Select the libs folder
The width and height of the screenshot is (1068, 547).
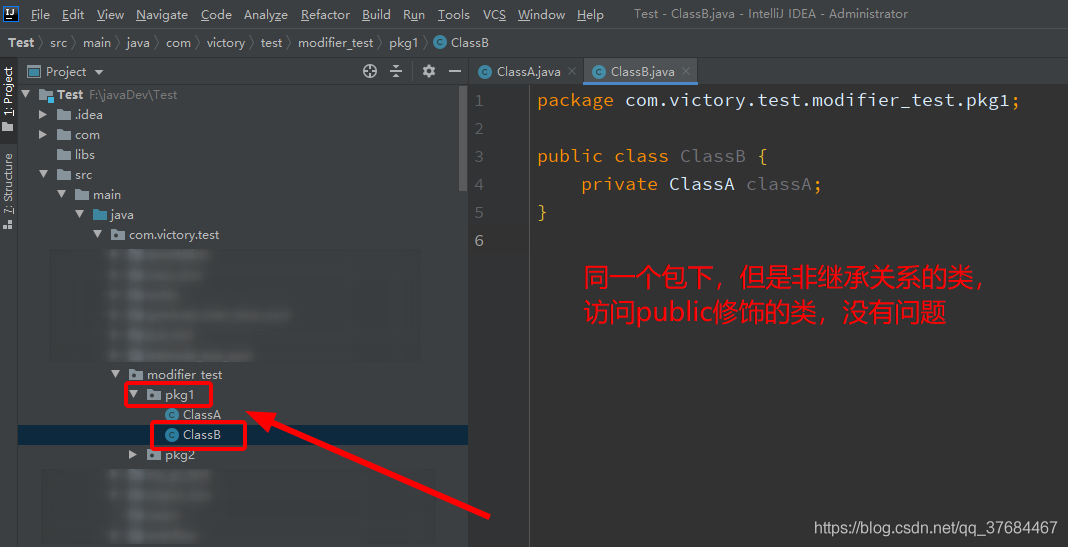pyautogui.click(x=84, y=155)
